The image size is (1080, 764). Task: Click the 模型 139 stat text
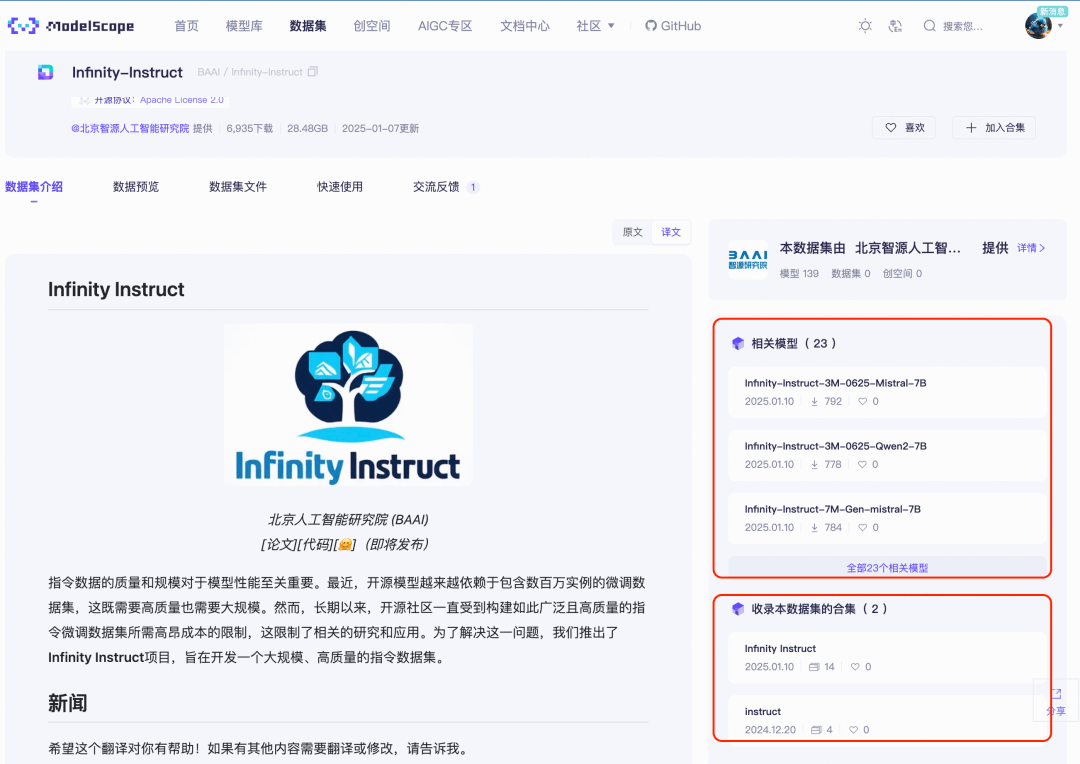pyautogui.click(x=799, y=273)
